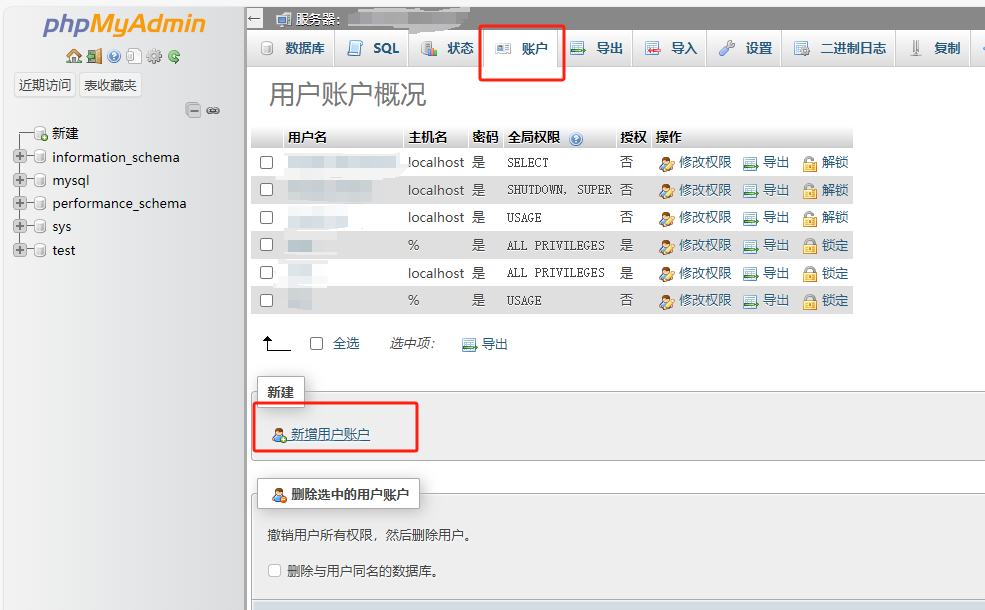Select the test database in tree
This screenshot has height=610, width=985.
[x=64, y=250]
